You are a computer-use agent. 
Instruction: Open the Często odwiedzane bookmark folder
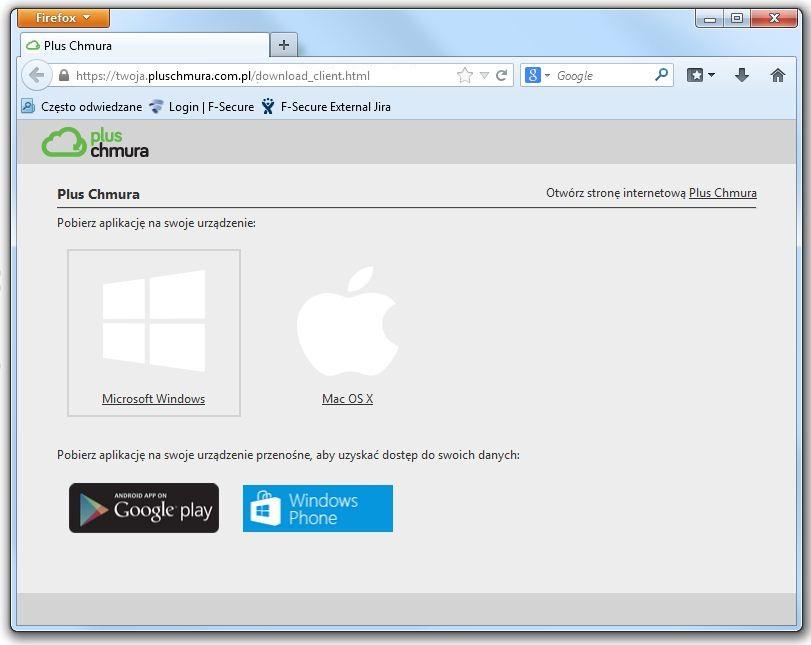[x=82, y=107]
